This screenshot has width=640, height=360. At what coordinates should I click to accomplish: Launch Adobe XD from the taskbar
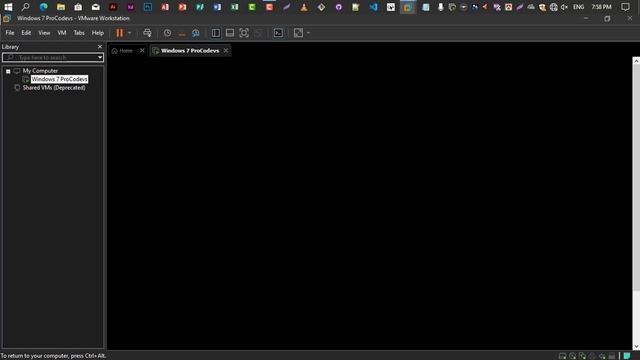point(130,7)
